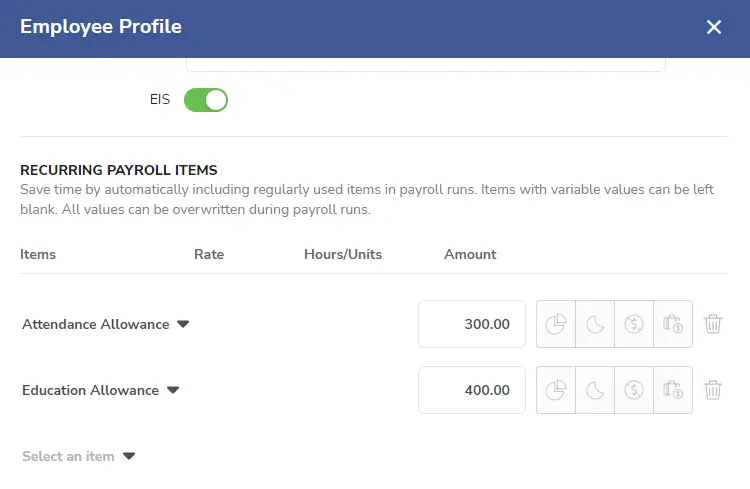Open the Select an item dropdown
The height and width of the screenshot is (489, 750).
click(x=78, y=456)
